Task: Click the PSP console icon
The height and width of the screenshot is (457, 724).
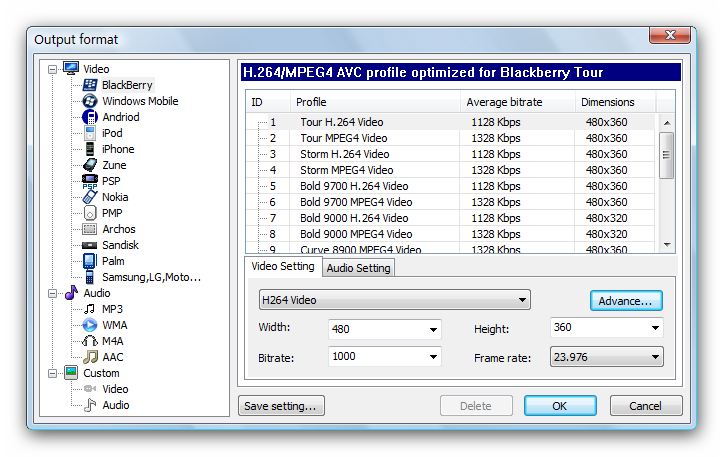Action: [x=90, y=181]
